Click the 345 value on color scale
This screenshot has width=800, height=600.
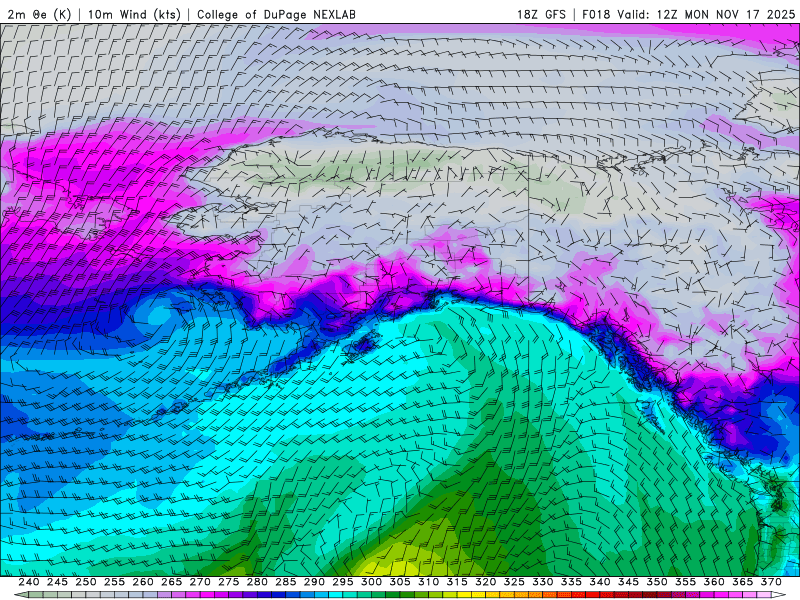(629, 582)
